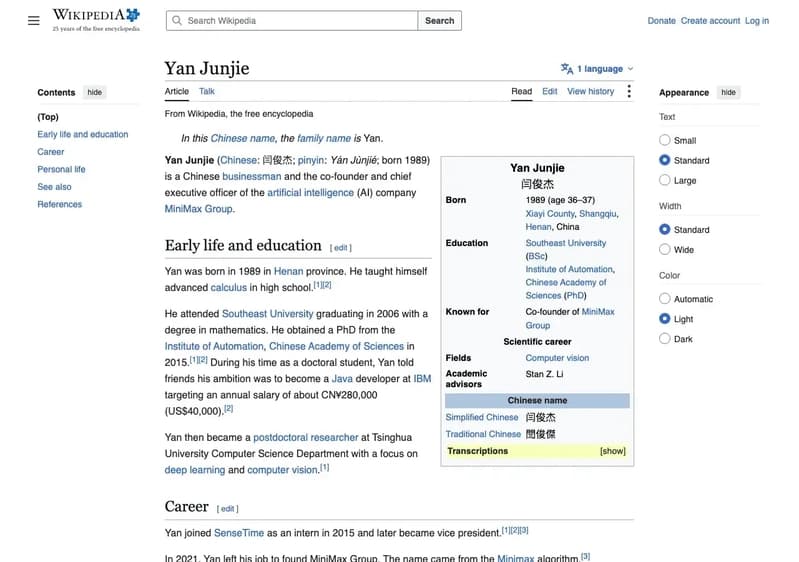
Task: Select Wide width option
Action: point(664,249)
